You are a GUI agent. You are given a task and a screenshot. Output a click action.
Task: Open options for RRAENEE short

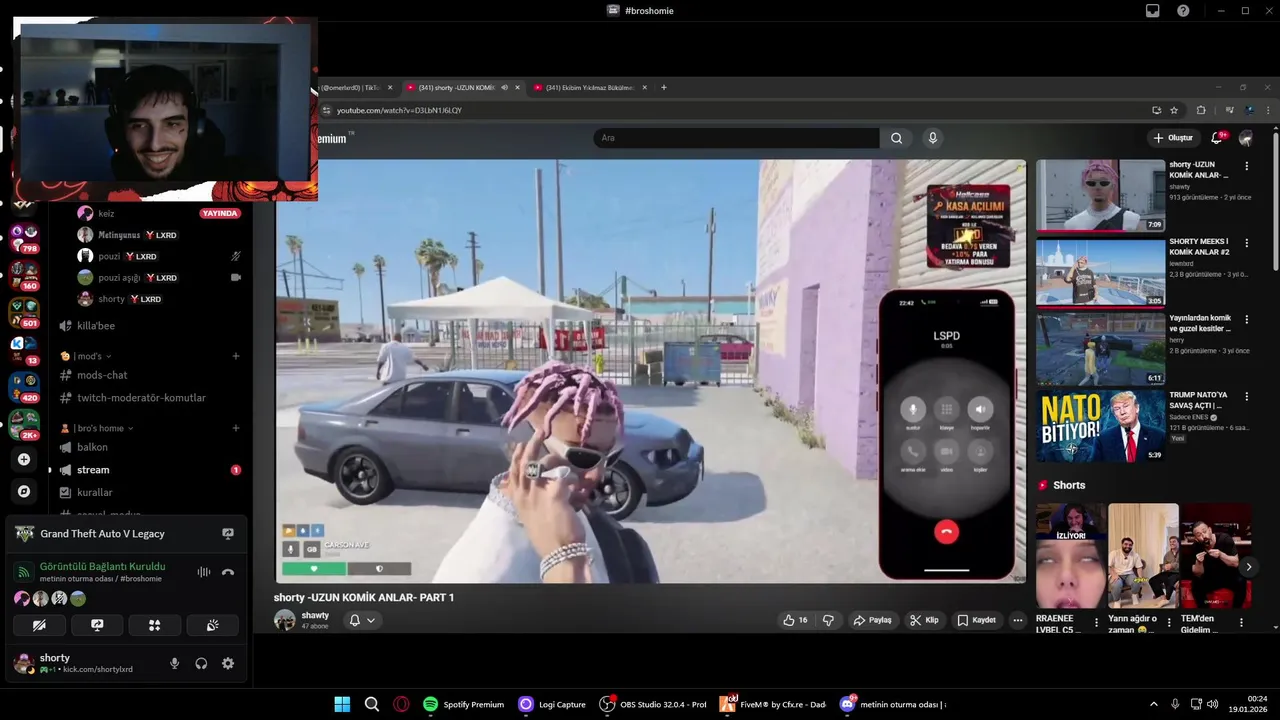(x=1096, y=623)
